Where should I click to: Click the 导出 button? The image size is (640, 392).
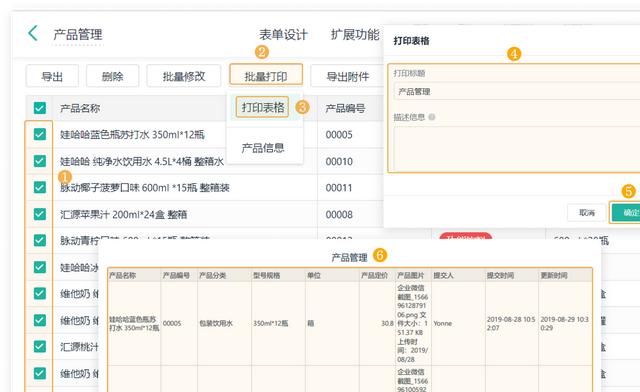[x=52, y=76]
